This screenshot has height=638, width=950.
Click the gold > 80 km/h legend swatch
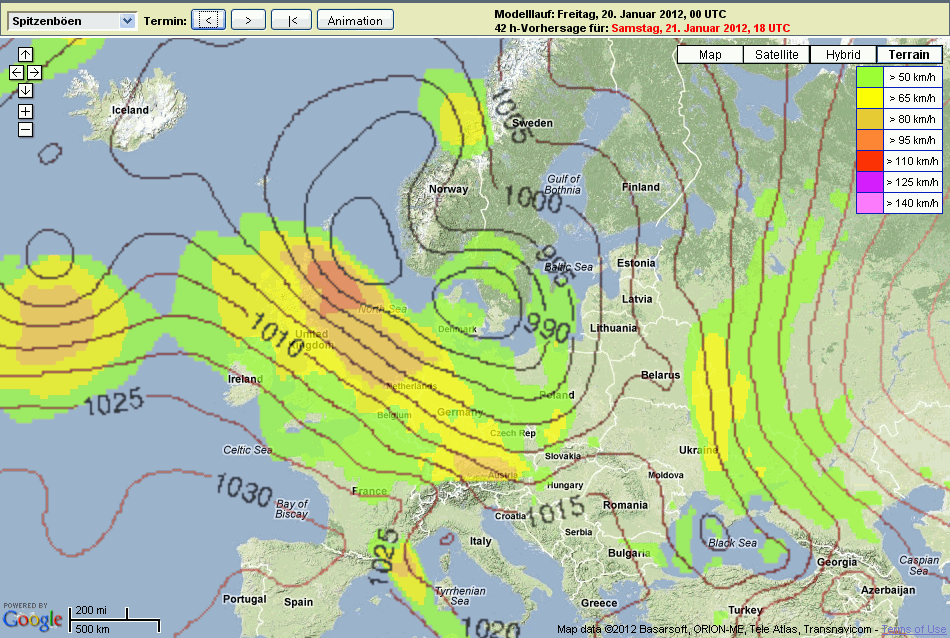coord(869,119)
